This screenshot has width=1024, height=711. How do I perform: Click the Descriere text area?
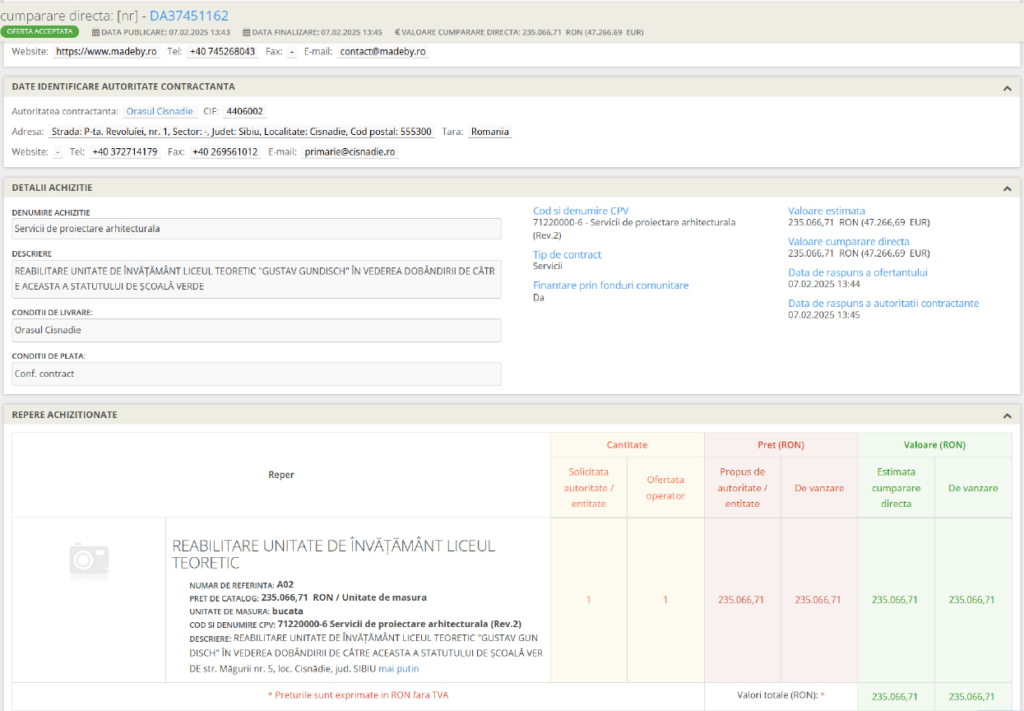(256, 278)
